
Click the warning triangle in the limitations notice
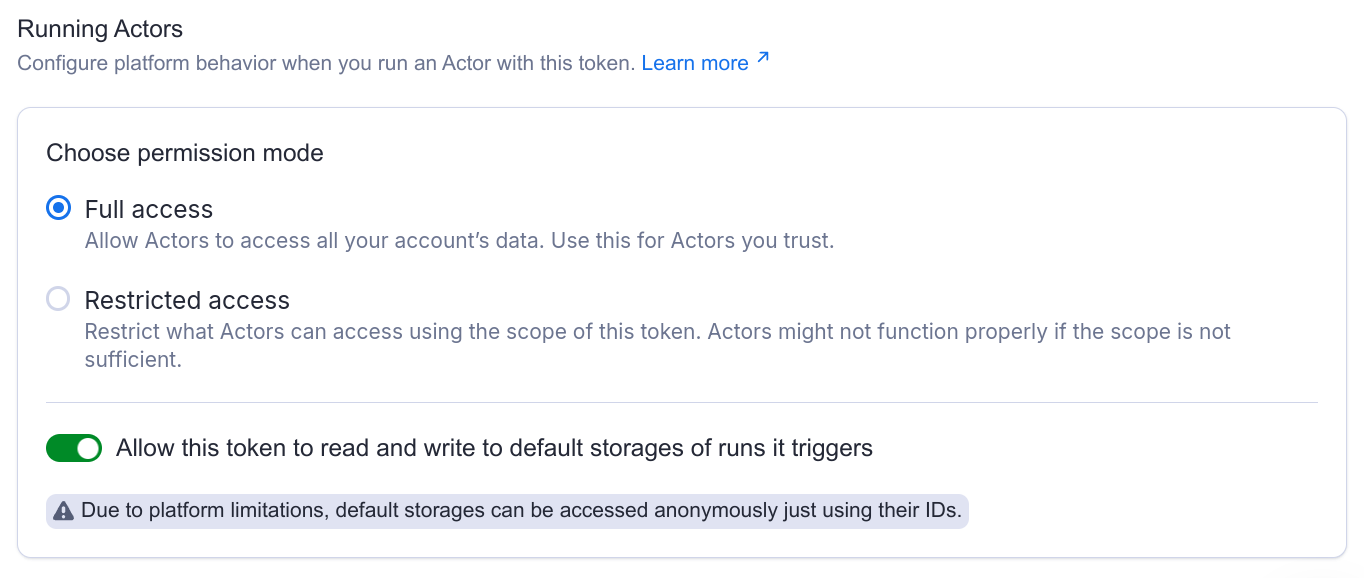tap(63, 510)
